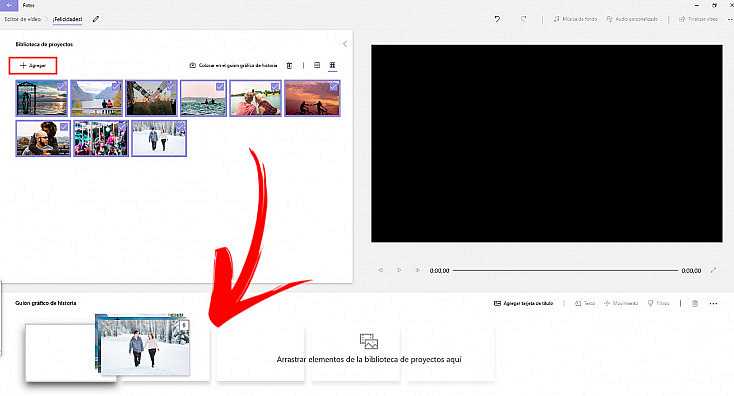This screenshot has height=396, width=734.
Task: Click the Texto storyboard tool
Action: [585, 303]
